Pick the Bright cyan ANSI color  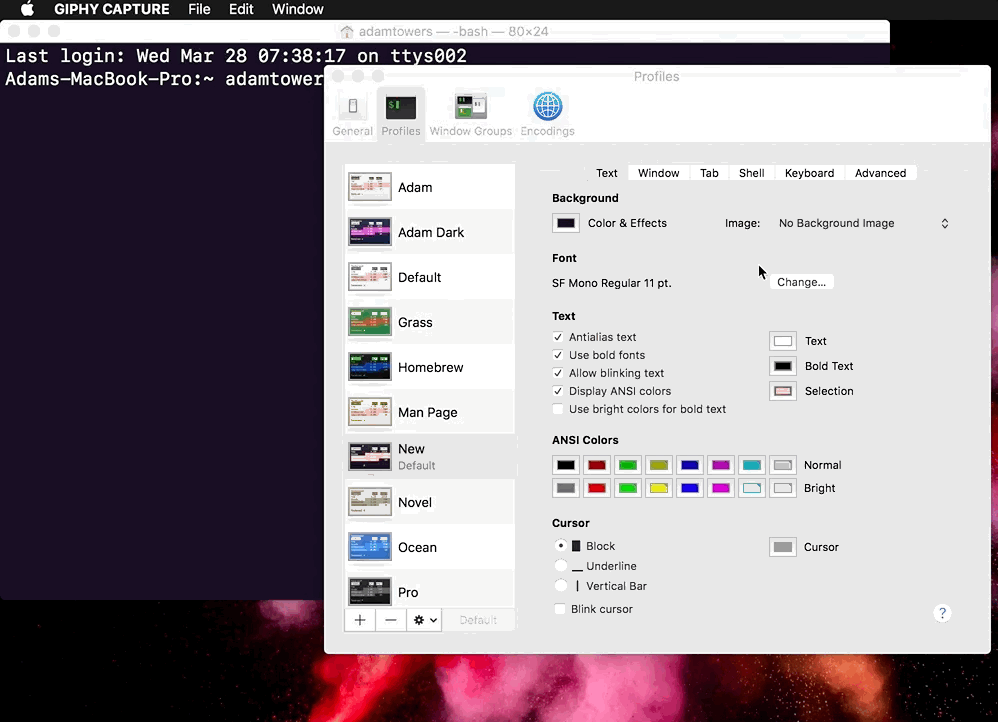click(x=752, y=488)
